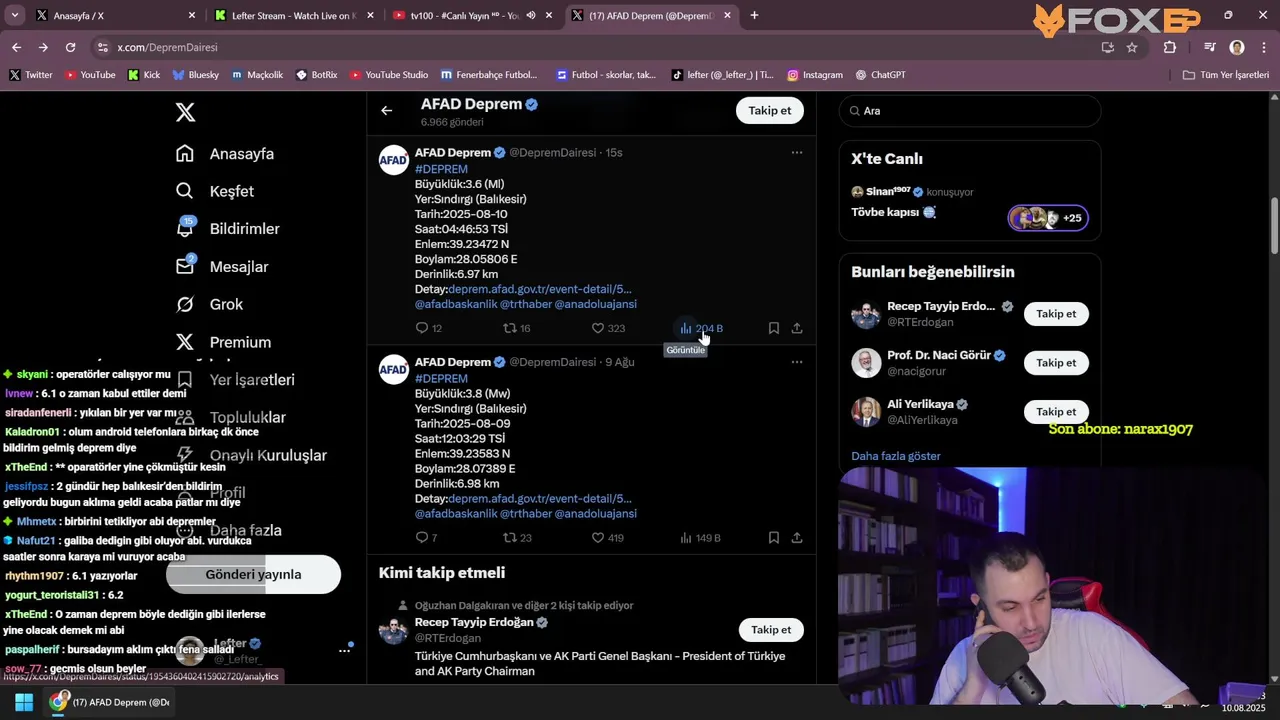Reload the page
This screenshot has height=720, width=1280.
point(70,47)
